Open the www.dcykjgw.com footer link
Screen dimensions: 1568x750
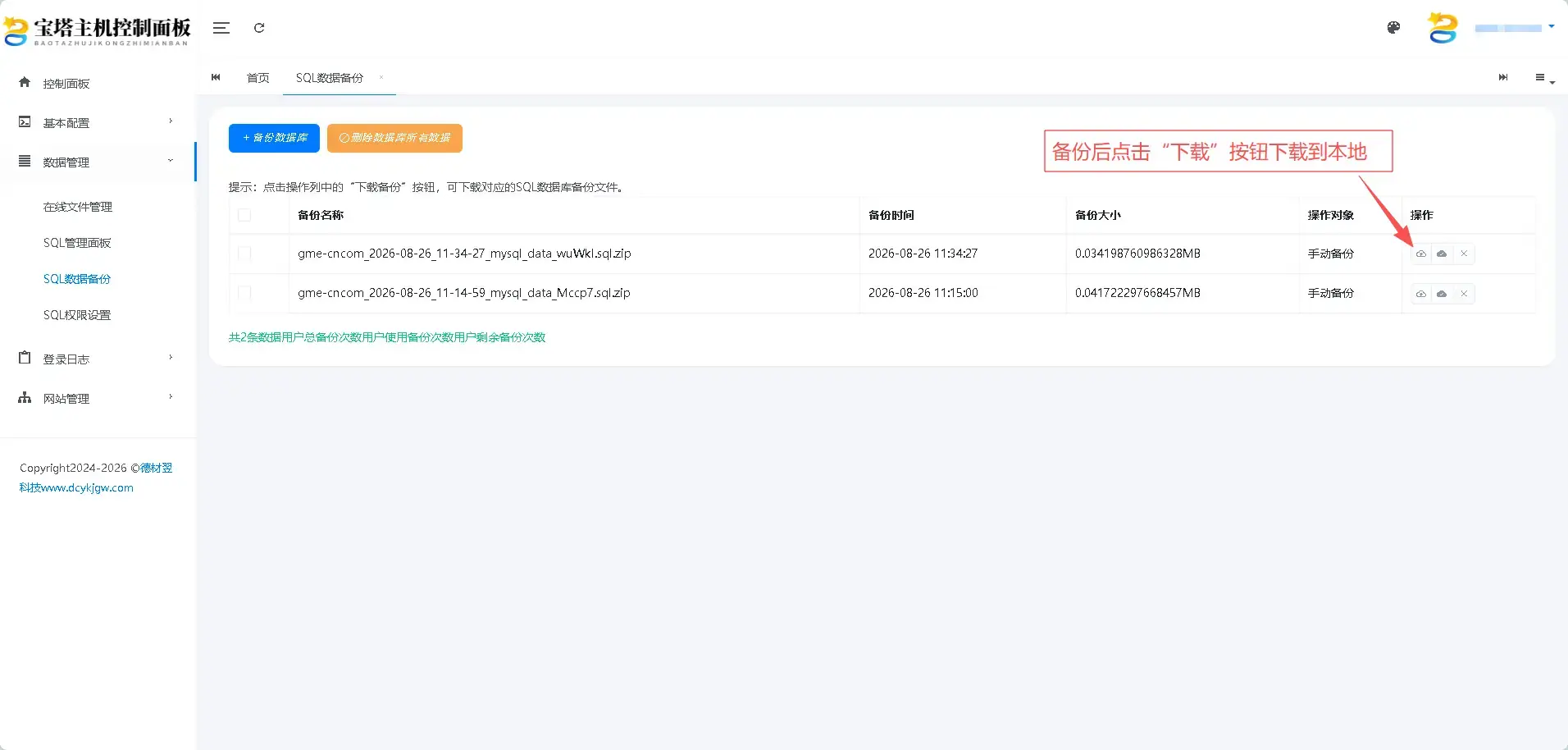coord(87,487)
